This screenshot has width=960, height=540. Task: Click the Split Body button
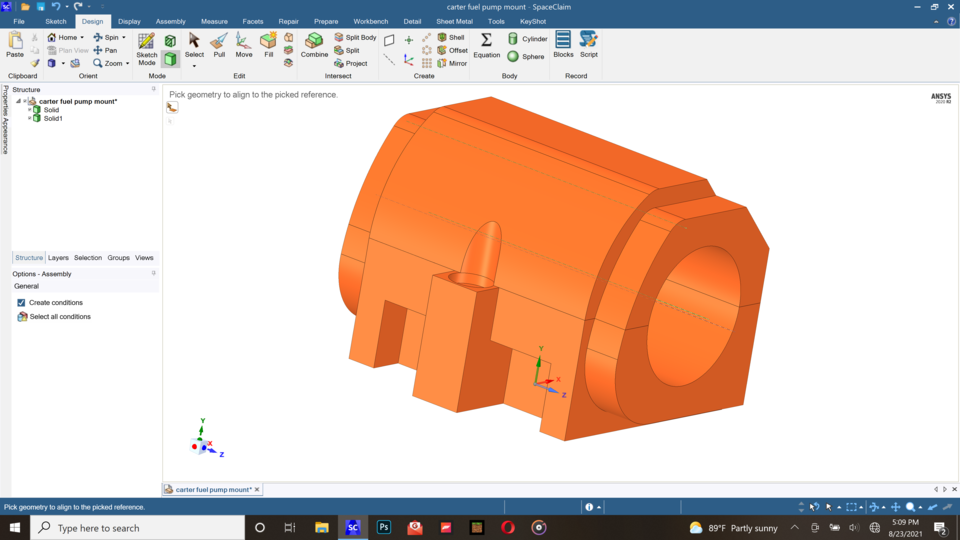pyautogui.click(x=355, y=37)
